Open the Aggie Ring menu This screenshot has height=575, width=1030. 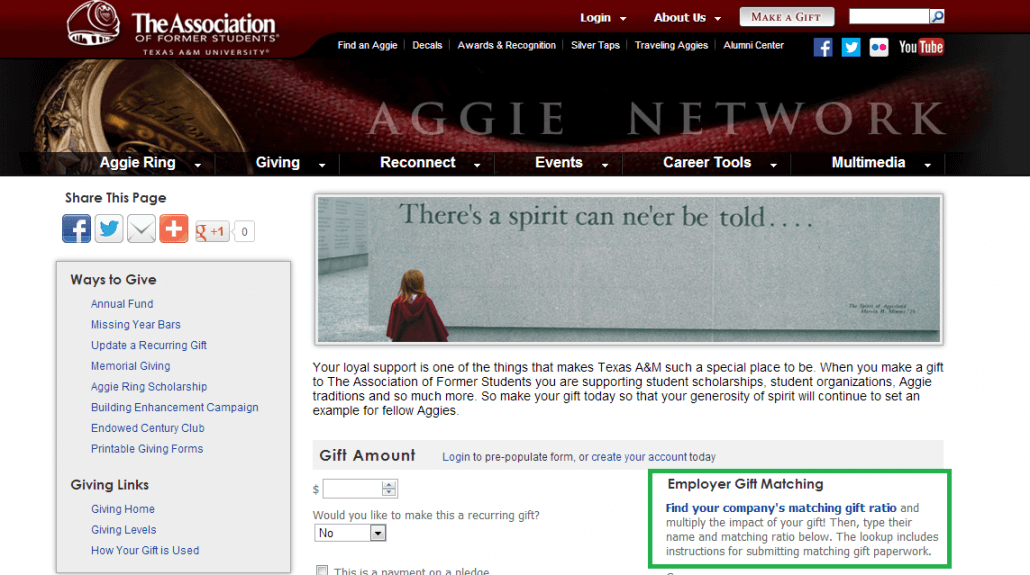(150, 163)
